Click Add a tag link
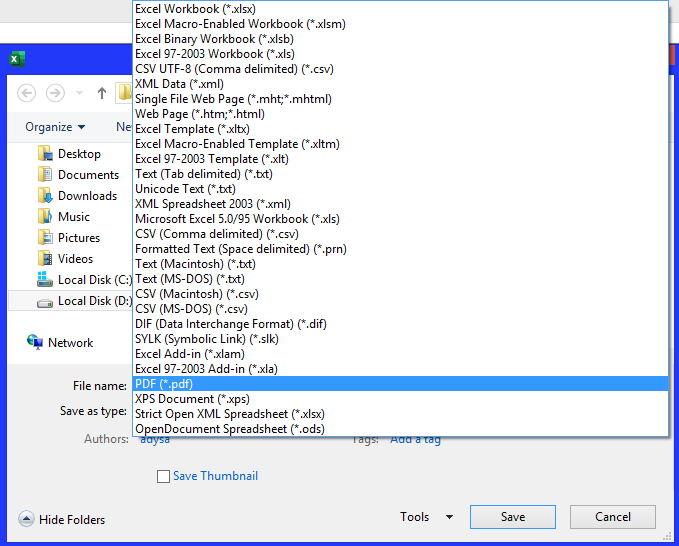The height and width of the screenshot is (546, 679). tap(415, 439)
